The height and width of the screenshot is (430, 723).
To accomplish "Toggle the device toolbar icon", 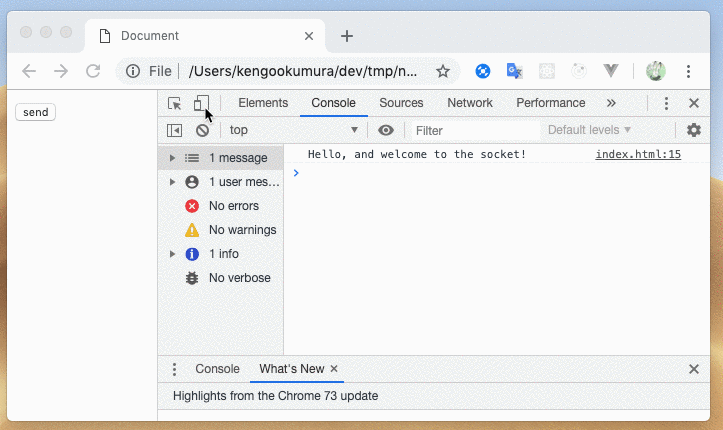I will (x=201, y=103).
